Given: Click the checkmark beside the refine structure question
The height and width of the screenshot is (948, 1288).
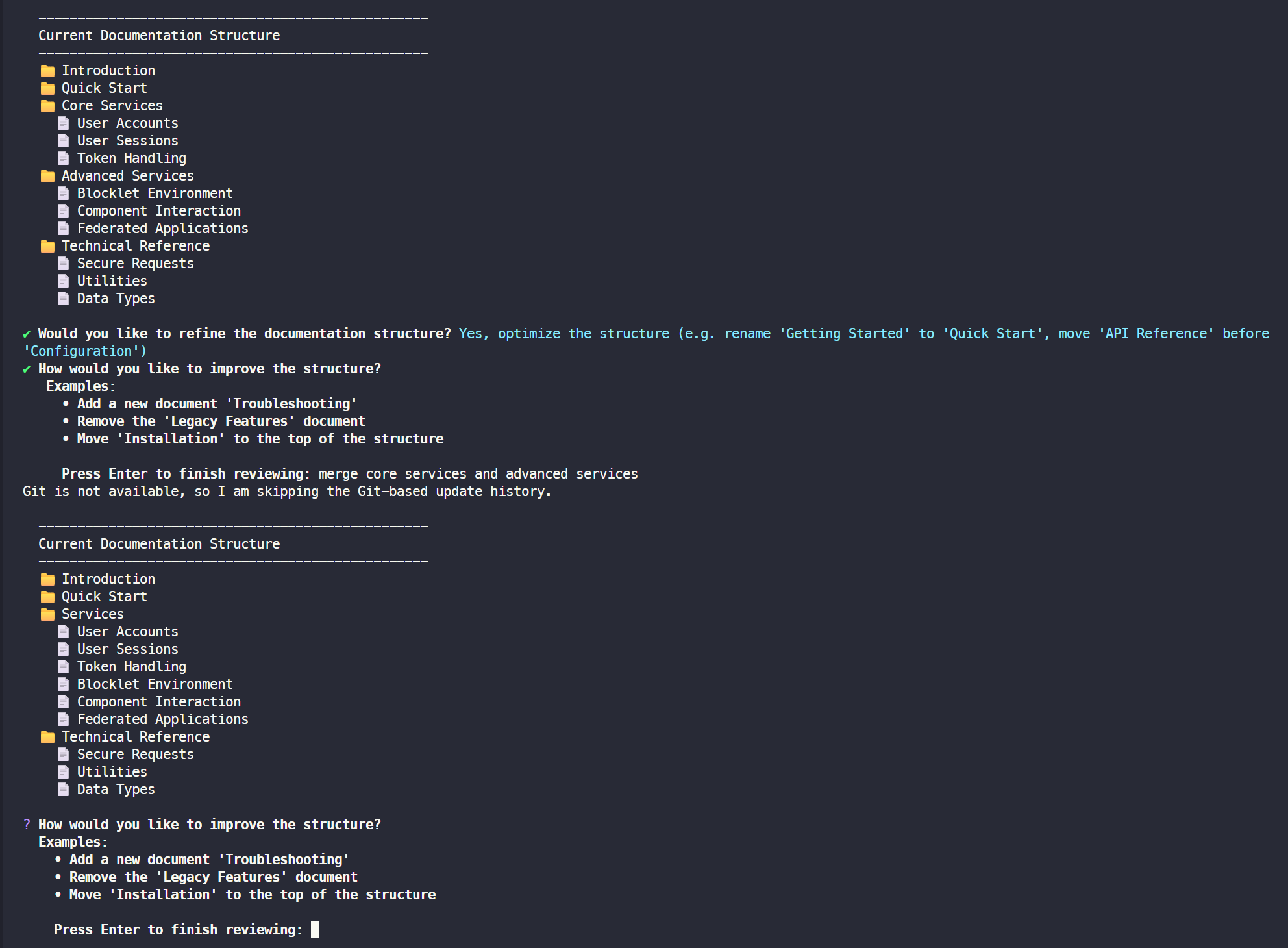Looking at the screenshot, I should click(x=26, y=333).
